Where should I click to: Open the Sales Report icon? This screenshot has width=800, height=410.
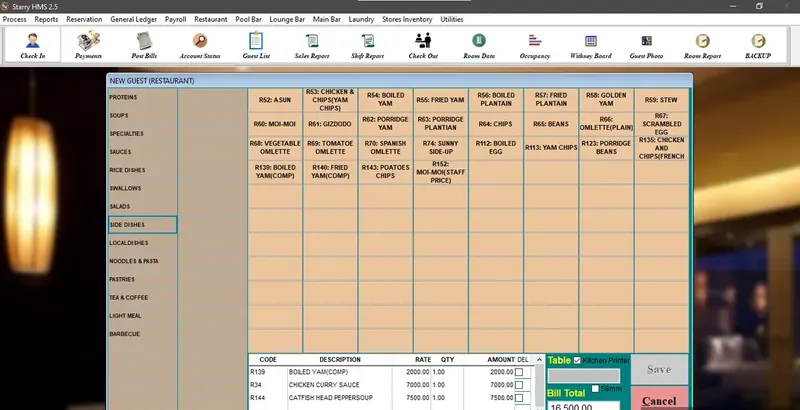(312, 45)
